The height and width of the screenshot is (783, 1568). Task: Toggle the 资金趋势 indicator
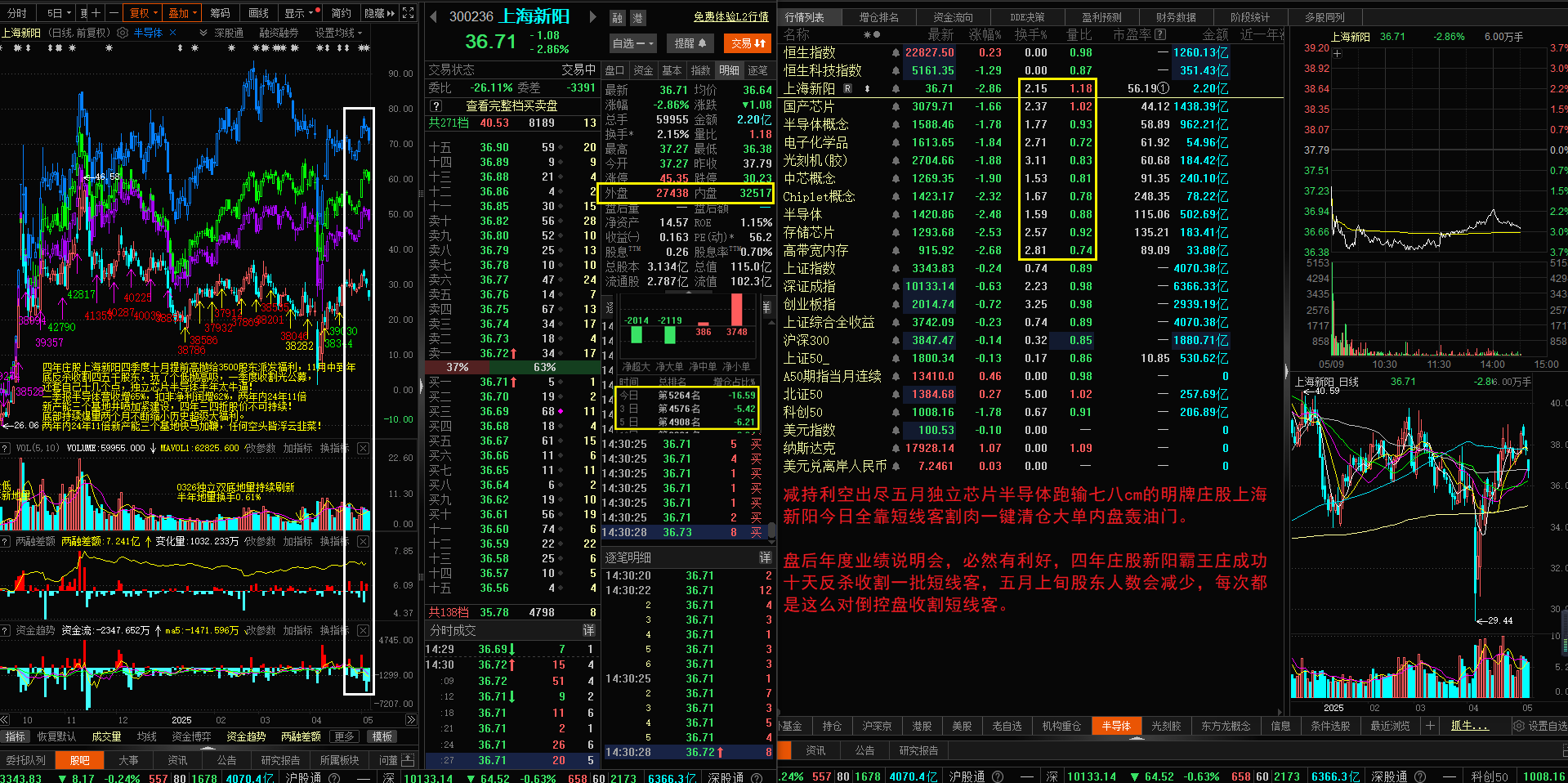[x=246, y=736]
